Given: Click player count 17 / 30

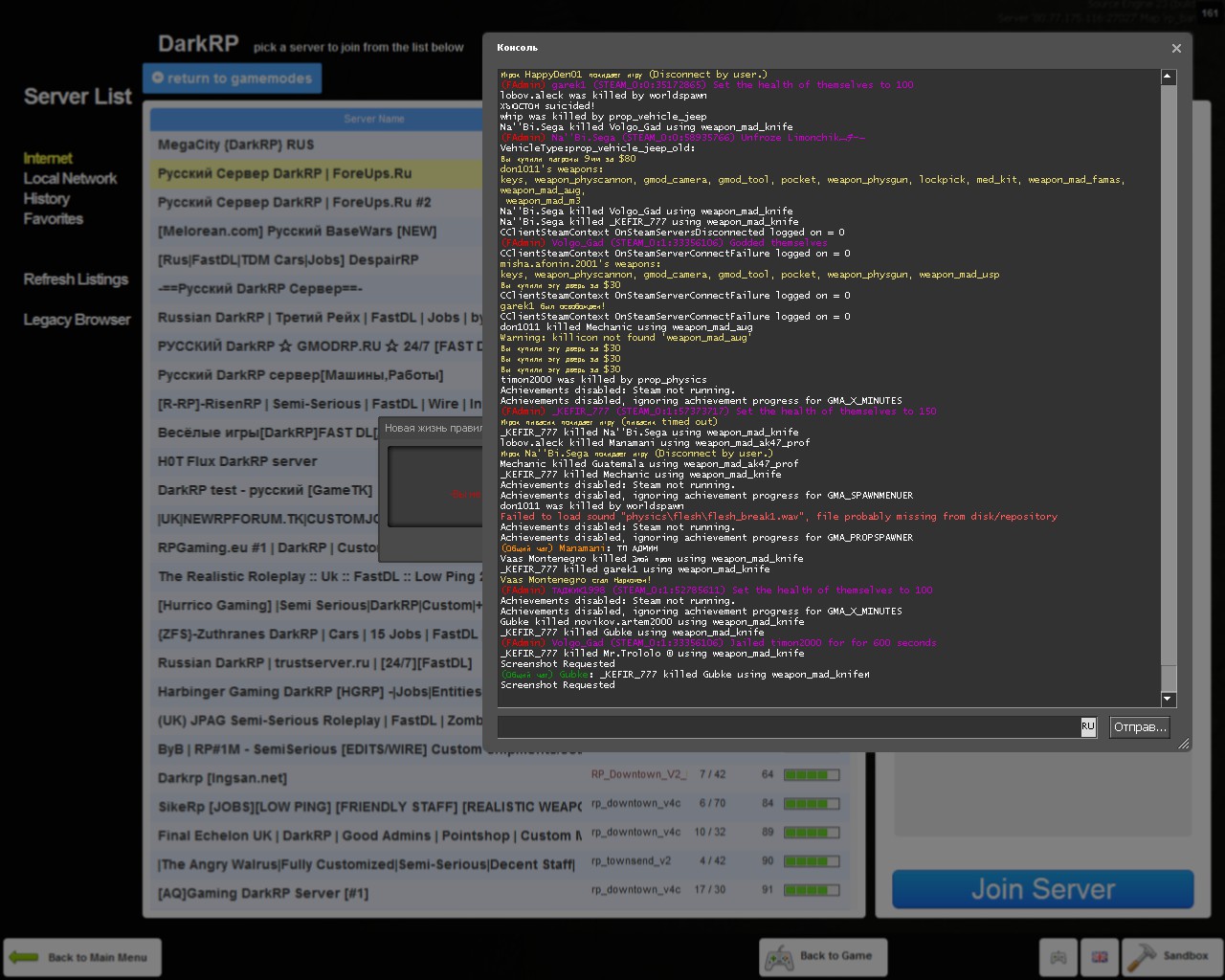Looking at the screenshot, I should (x=710, y=889).
